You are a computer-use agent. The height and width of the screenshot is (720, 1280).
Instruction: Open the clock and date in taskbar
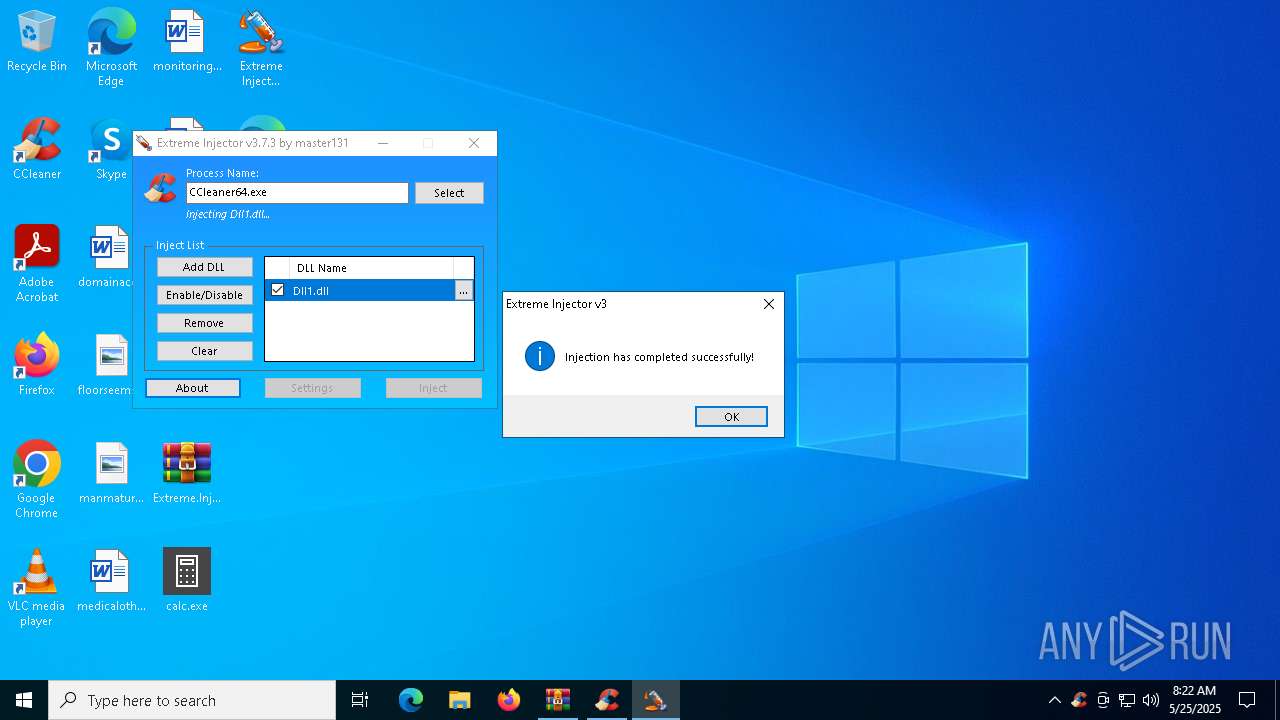[x=1195, y=700]
